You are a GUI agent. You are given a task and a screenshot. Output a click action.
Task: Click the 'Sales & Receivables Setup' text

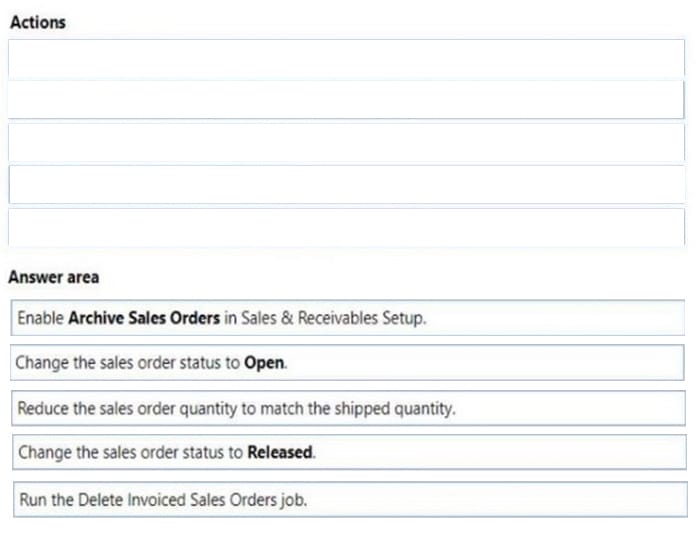pyautogui.click(x=333, y=318)
